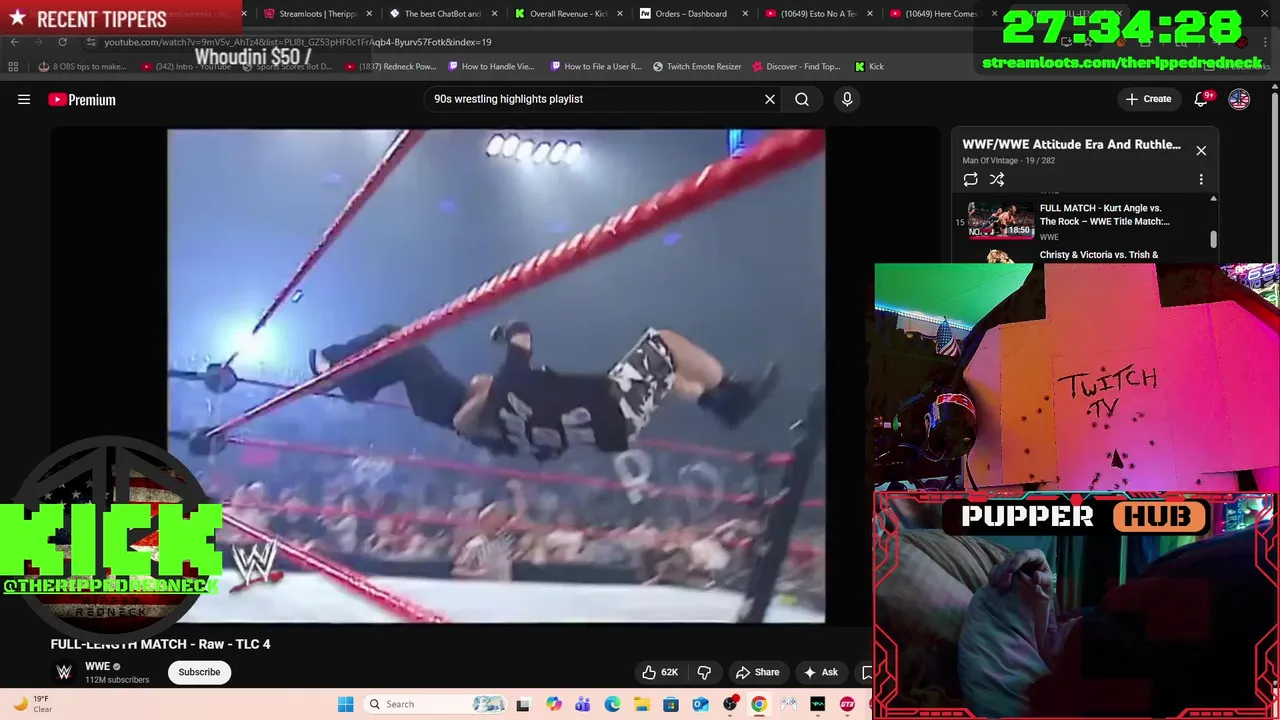Open the account avatar menu

(1239, 99)
